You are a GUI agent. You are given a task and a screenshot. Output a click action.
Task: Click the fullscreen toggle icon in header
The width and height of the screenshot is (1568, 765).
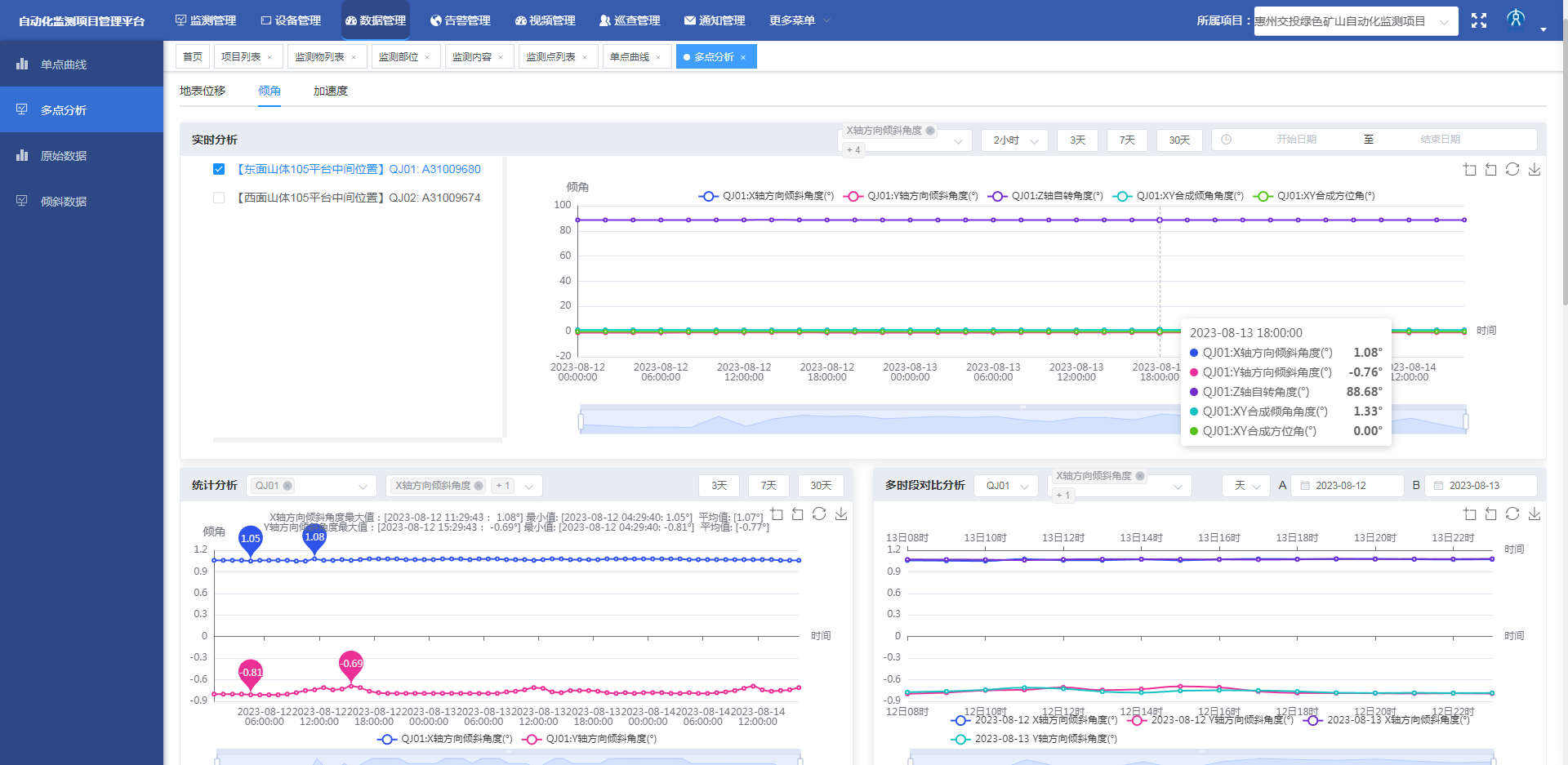(1478, 20)
